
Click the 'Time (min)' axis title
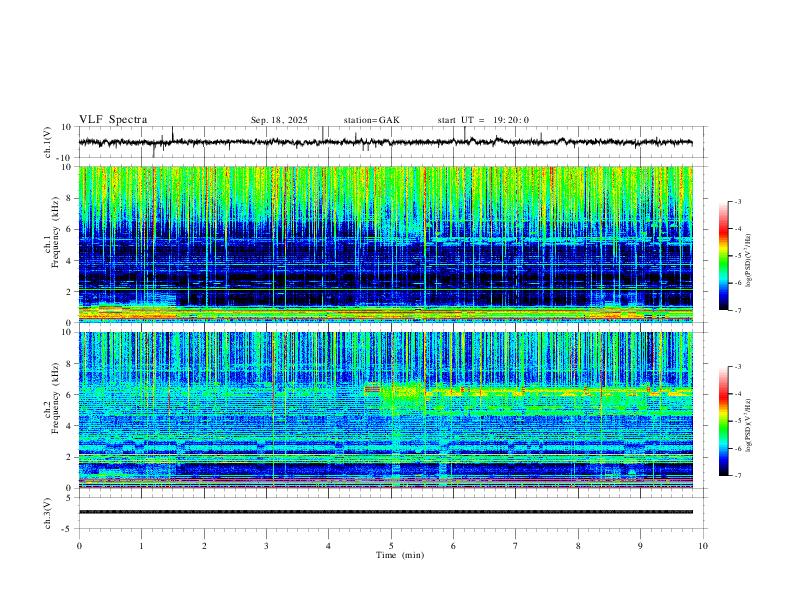click(400, 555)
